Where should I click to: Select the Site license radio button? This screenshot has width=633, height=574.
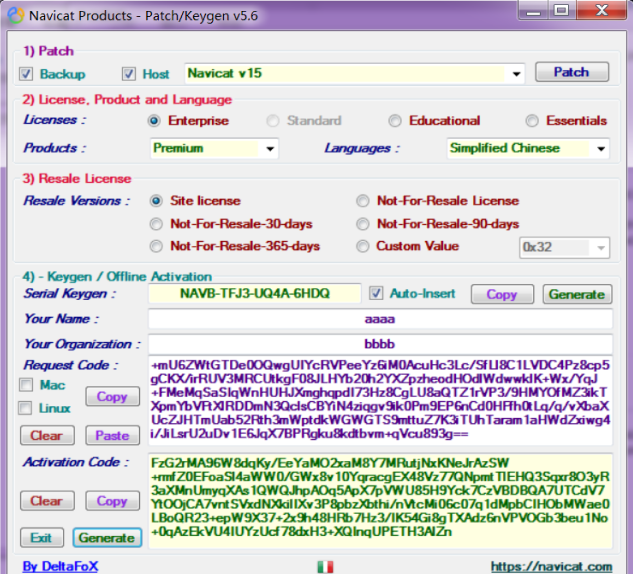point(156,201)
